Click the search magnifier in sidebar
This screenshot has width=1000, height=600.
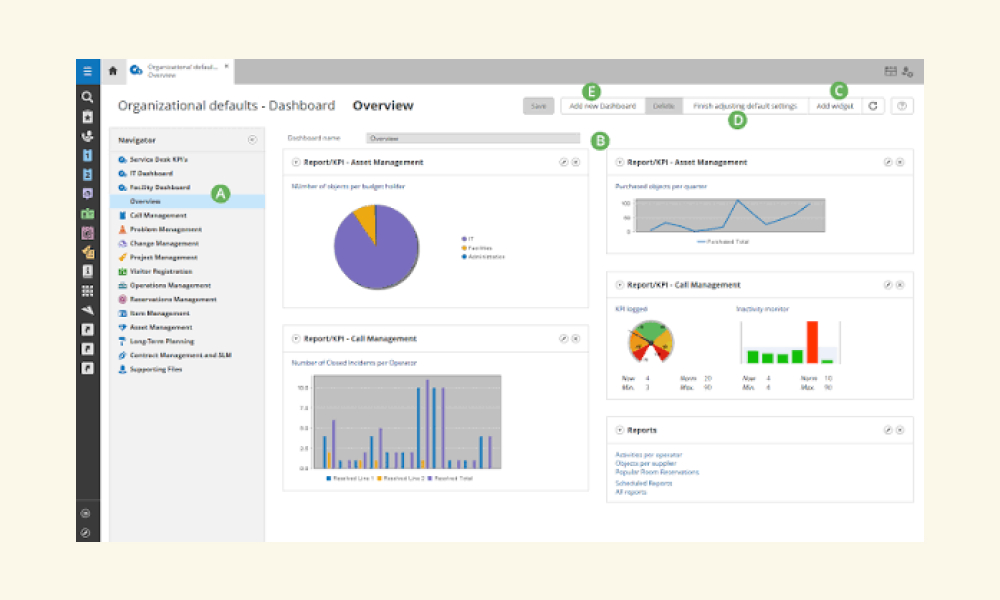87,97
